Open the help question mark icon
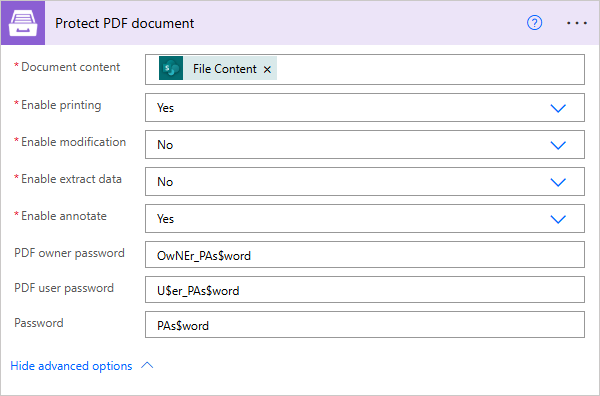 coord(534,23)
